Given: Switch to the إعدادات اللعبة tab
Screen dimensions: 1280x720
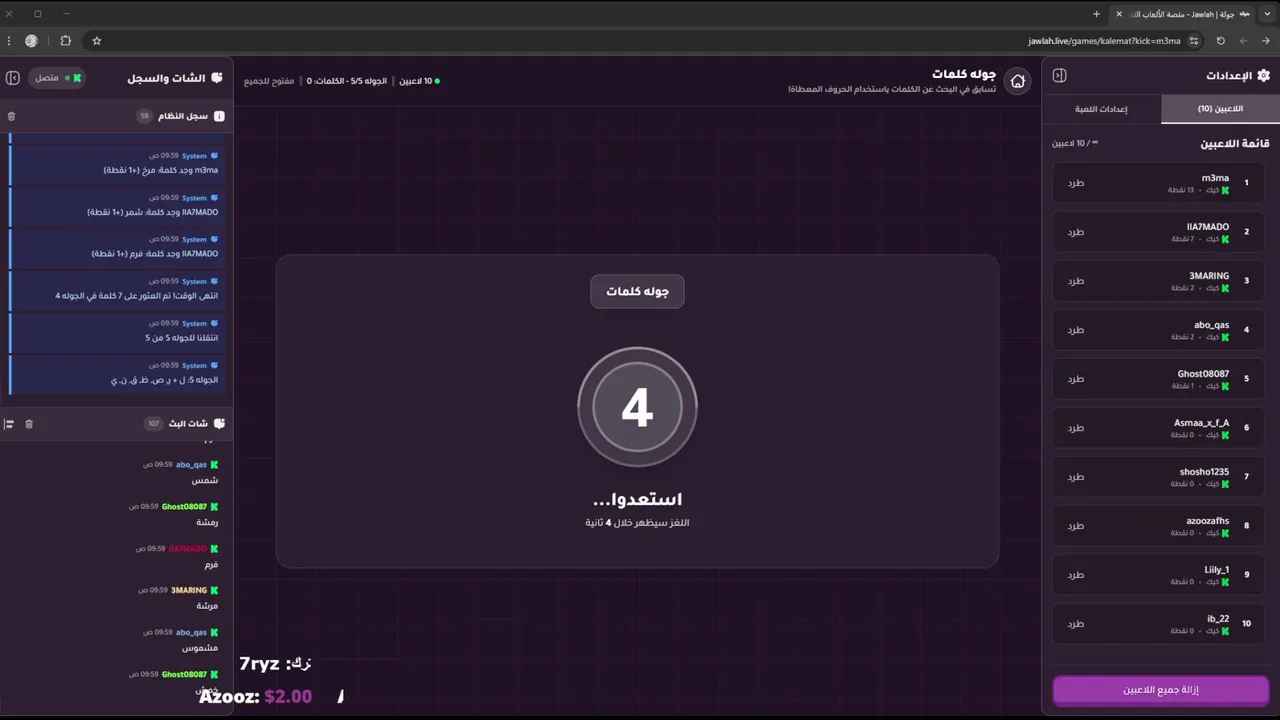Looking at the screenshot, I should (x=1101, y=109).
